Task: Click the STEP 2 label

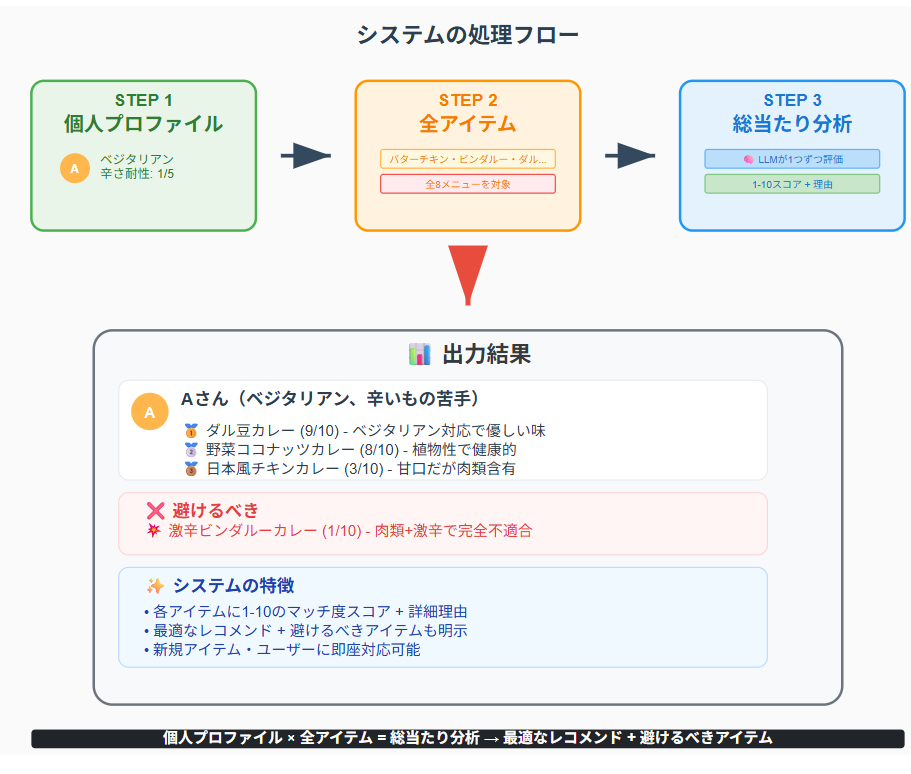Action: (x=468, y=101)
